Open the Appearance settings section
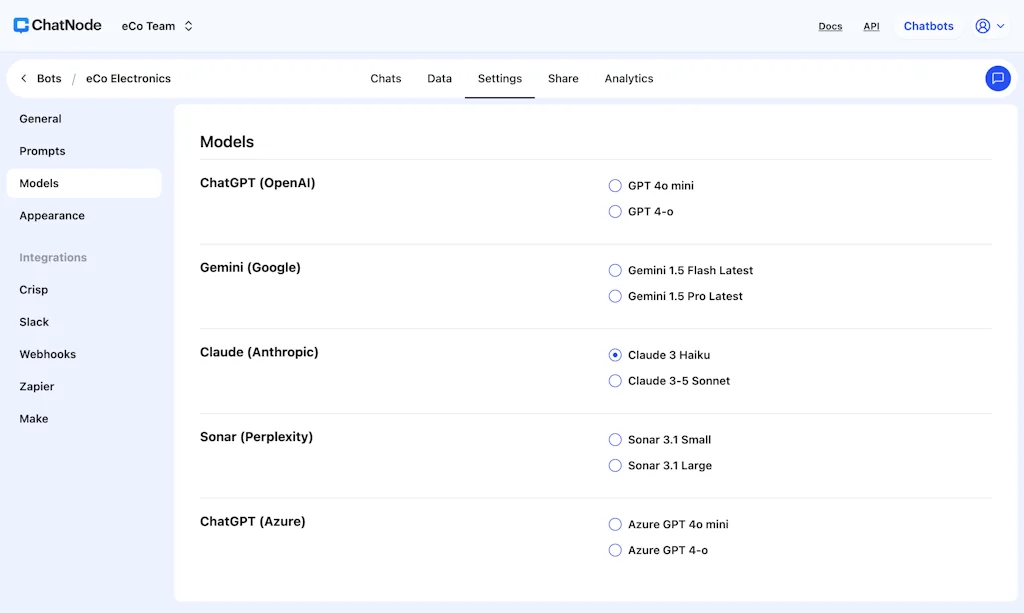 coord(53,215)
